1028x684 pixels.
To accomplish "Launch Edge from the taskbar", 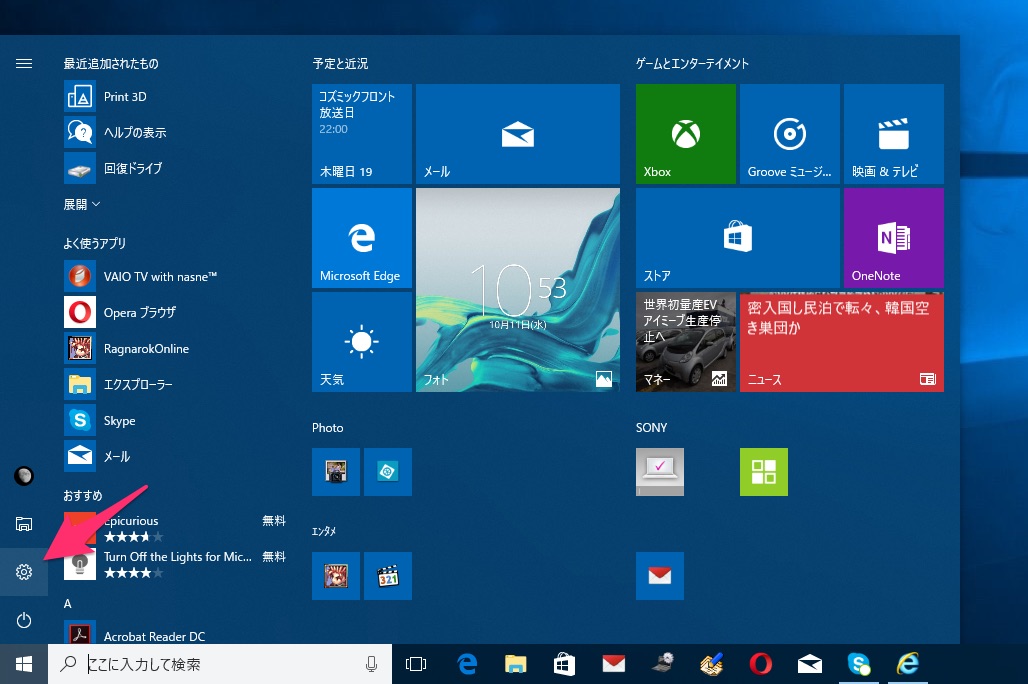I will 467,664.
